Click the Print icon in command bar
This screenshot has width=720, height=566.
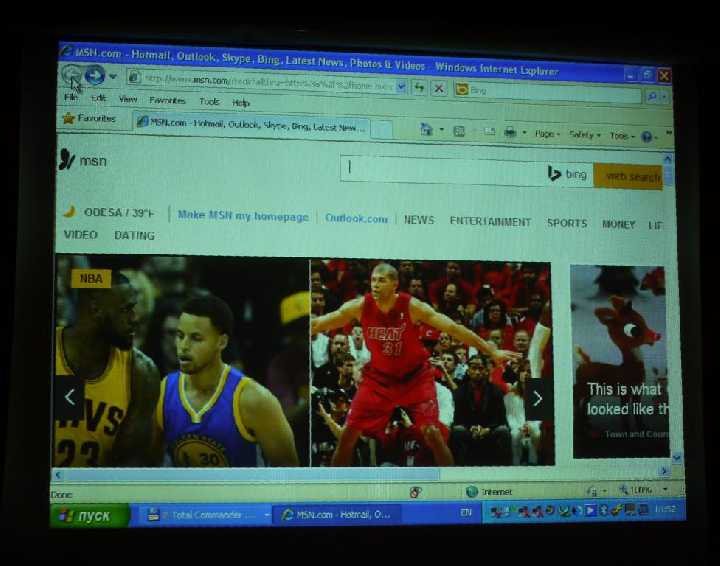click(x=510, y=133)
